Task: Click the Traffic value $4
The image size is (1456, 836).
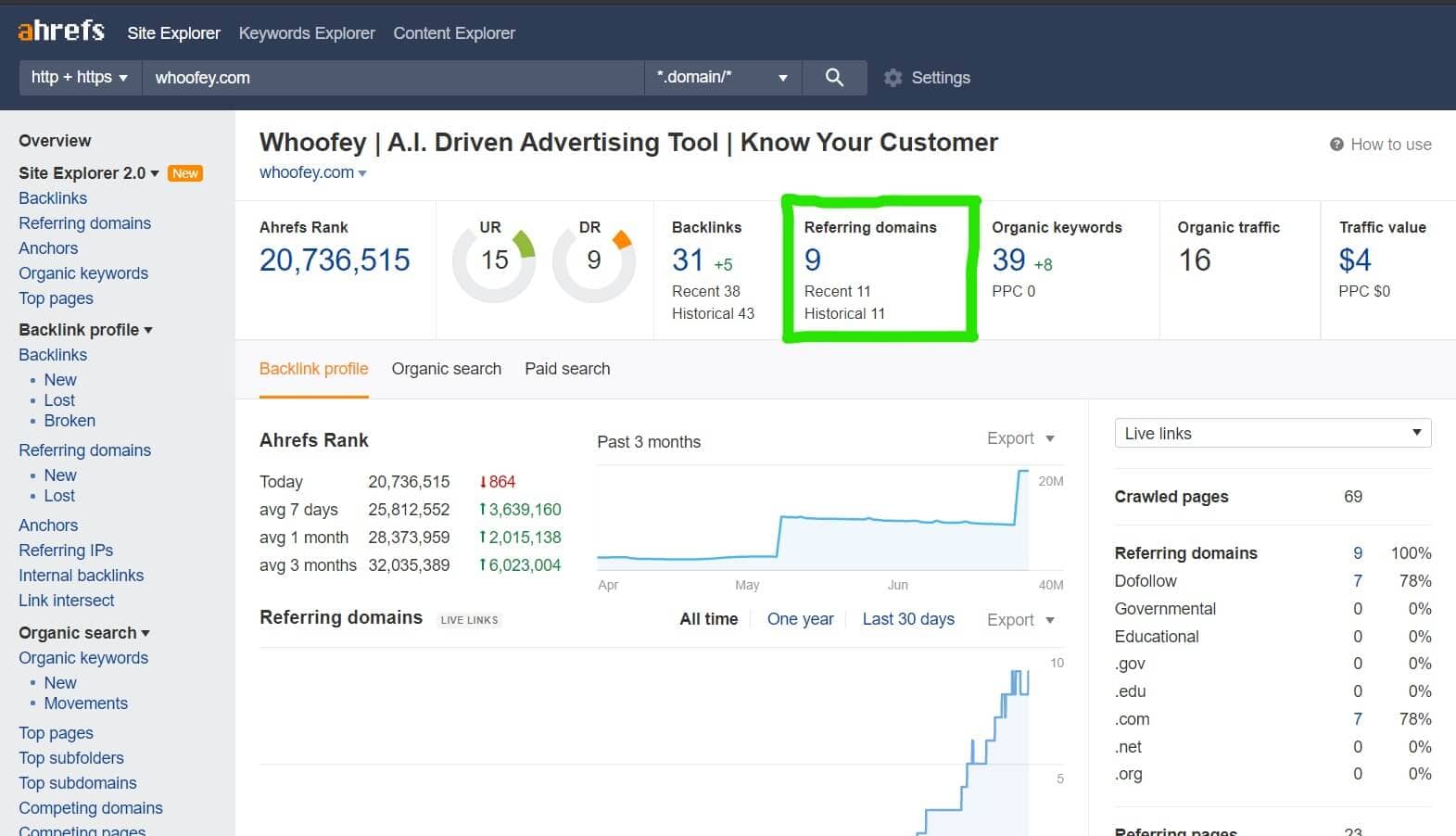Action: (x=1355, y=260)
